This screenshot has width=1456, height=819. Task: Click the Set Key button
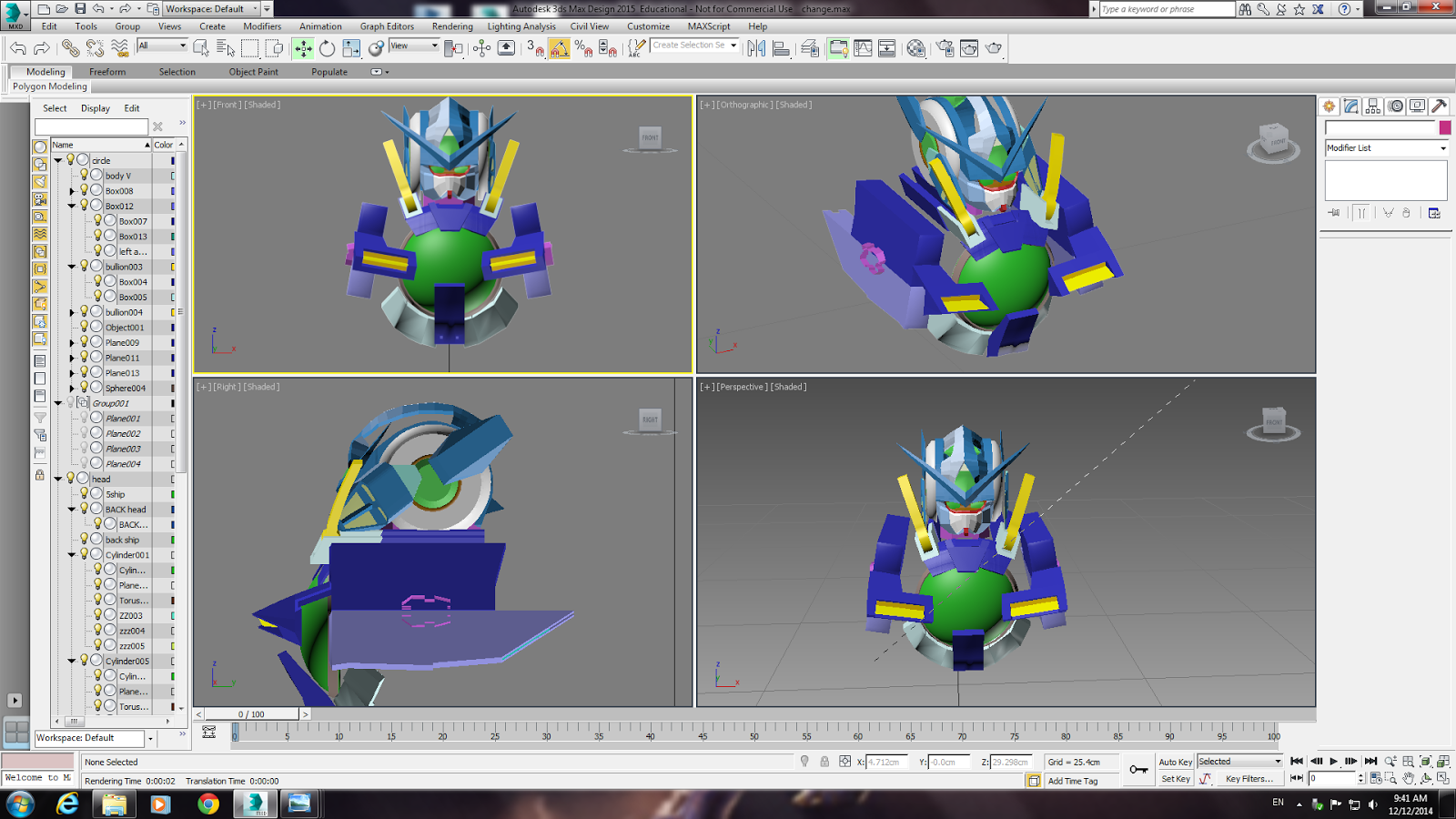click(1175, 779)
